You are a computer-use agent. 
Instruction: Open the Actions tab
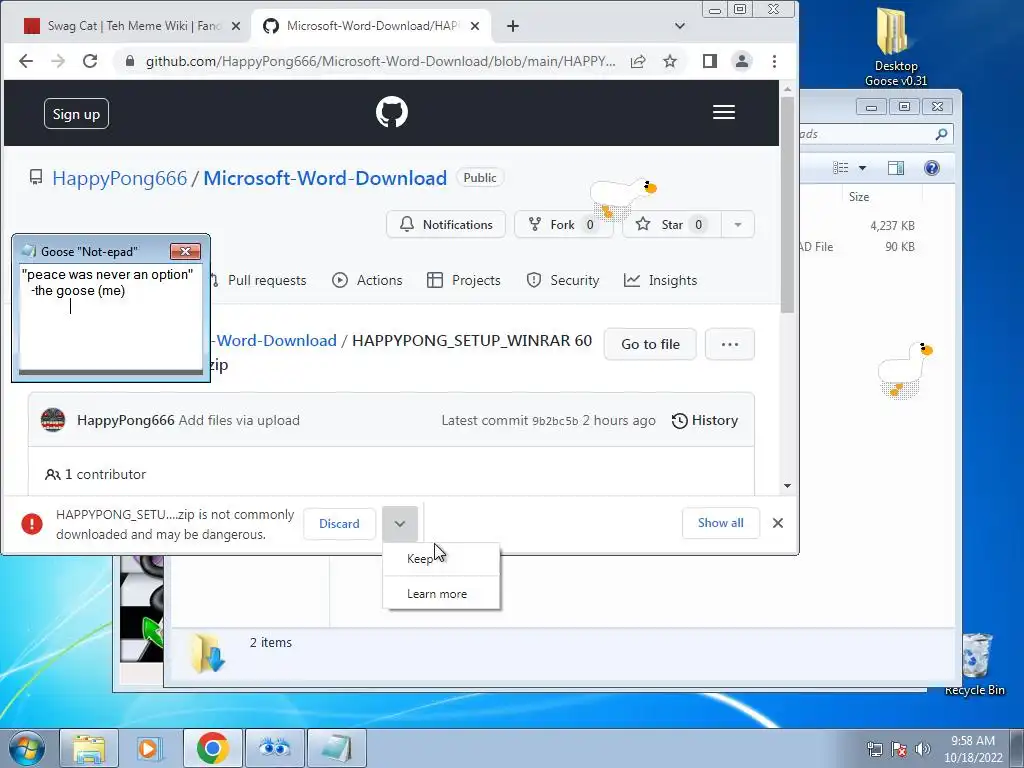click(368, 280)
